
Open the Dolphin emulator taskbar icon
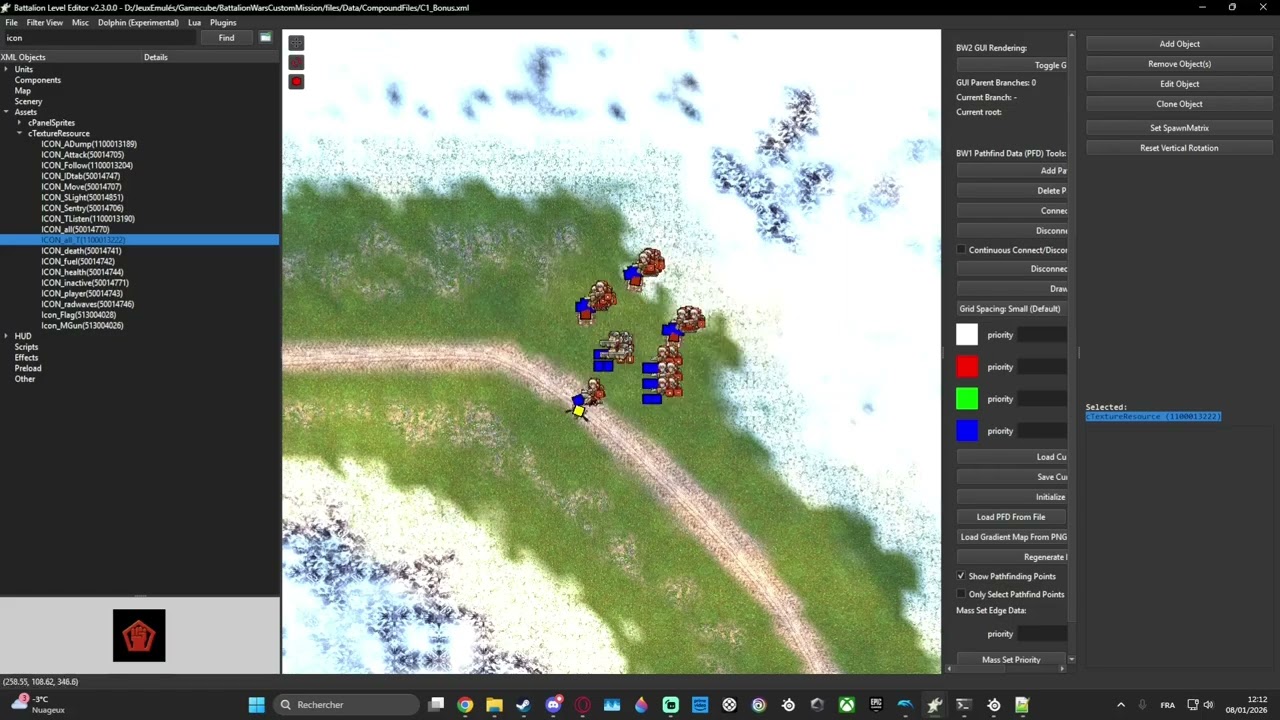coord(905,705)
